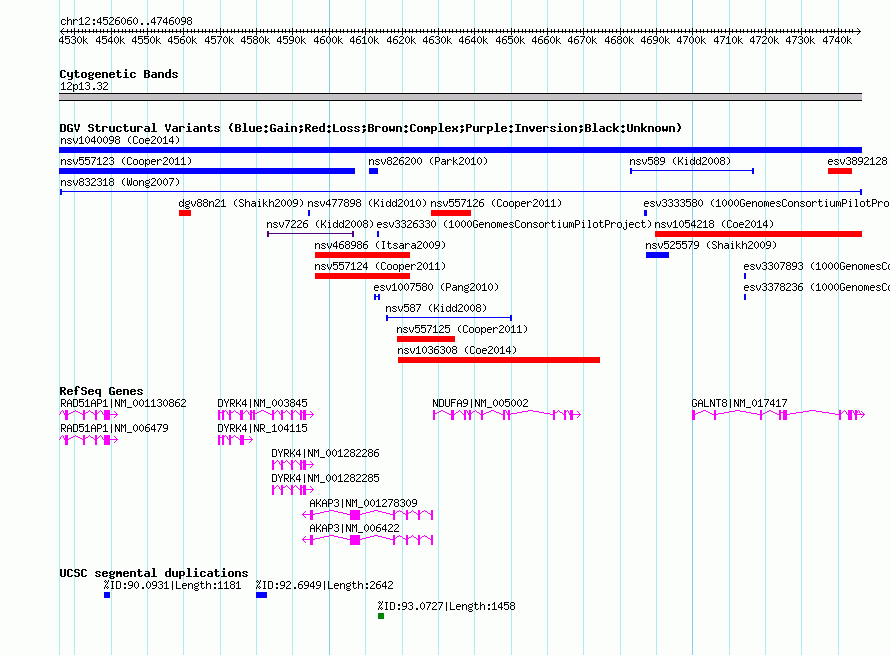Select the GALNT8|NM_017417 gene model
890x655 pixels.
point(778,415)
